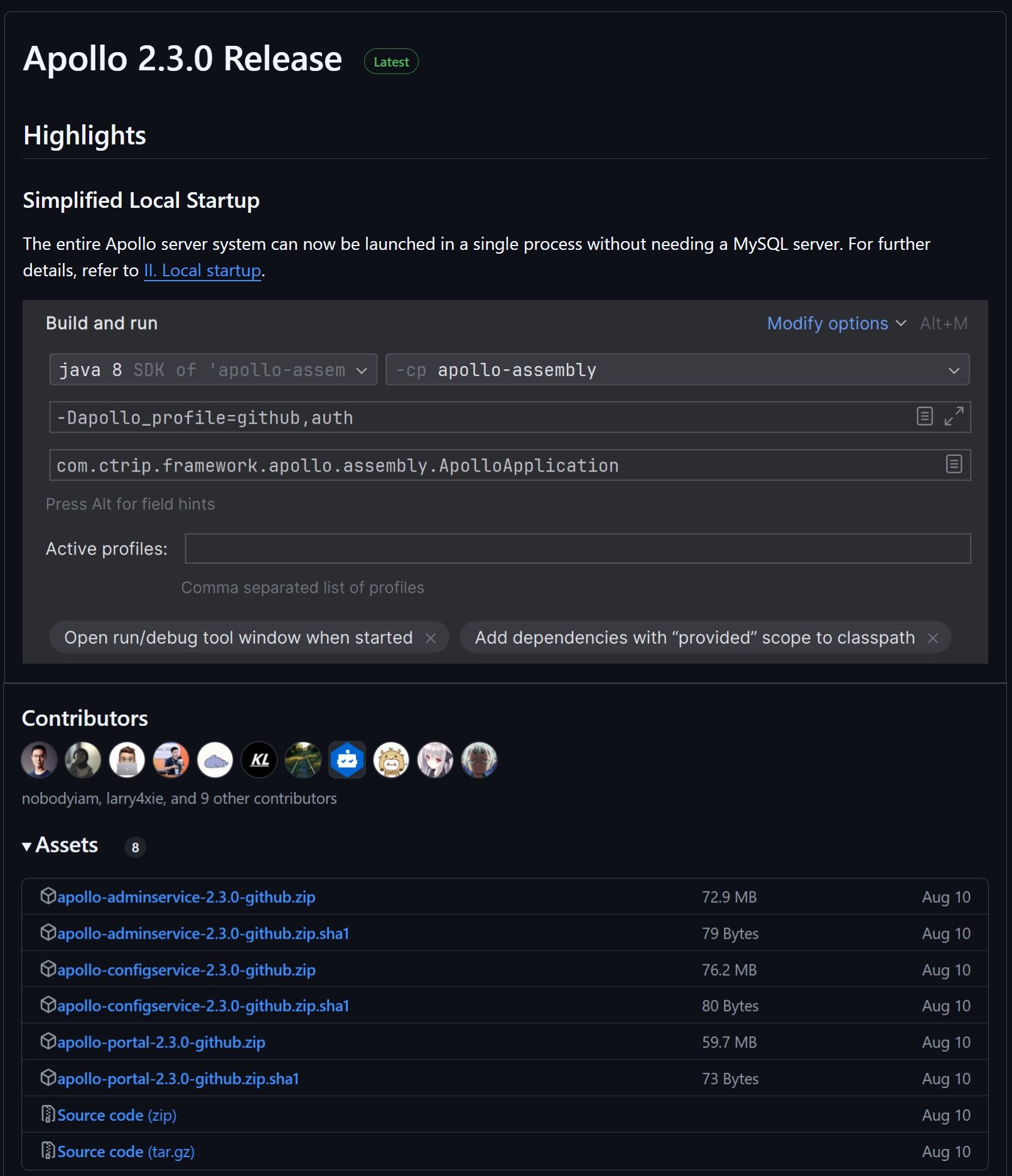Click zip file icon beside Source code (zip)
The height and width of the screenshot is (1176, 1012).
(48, 1114)
